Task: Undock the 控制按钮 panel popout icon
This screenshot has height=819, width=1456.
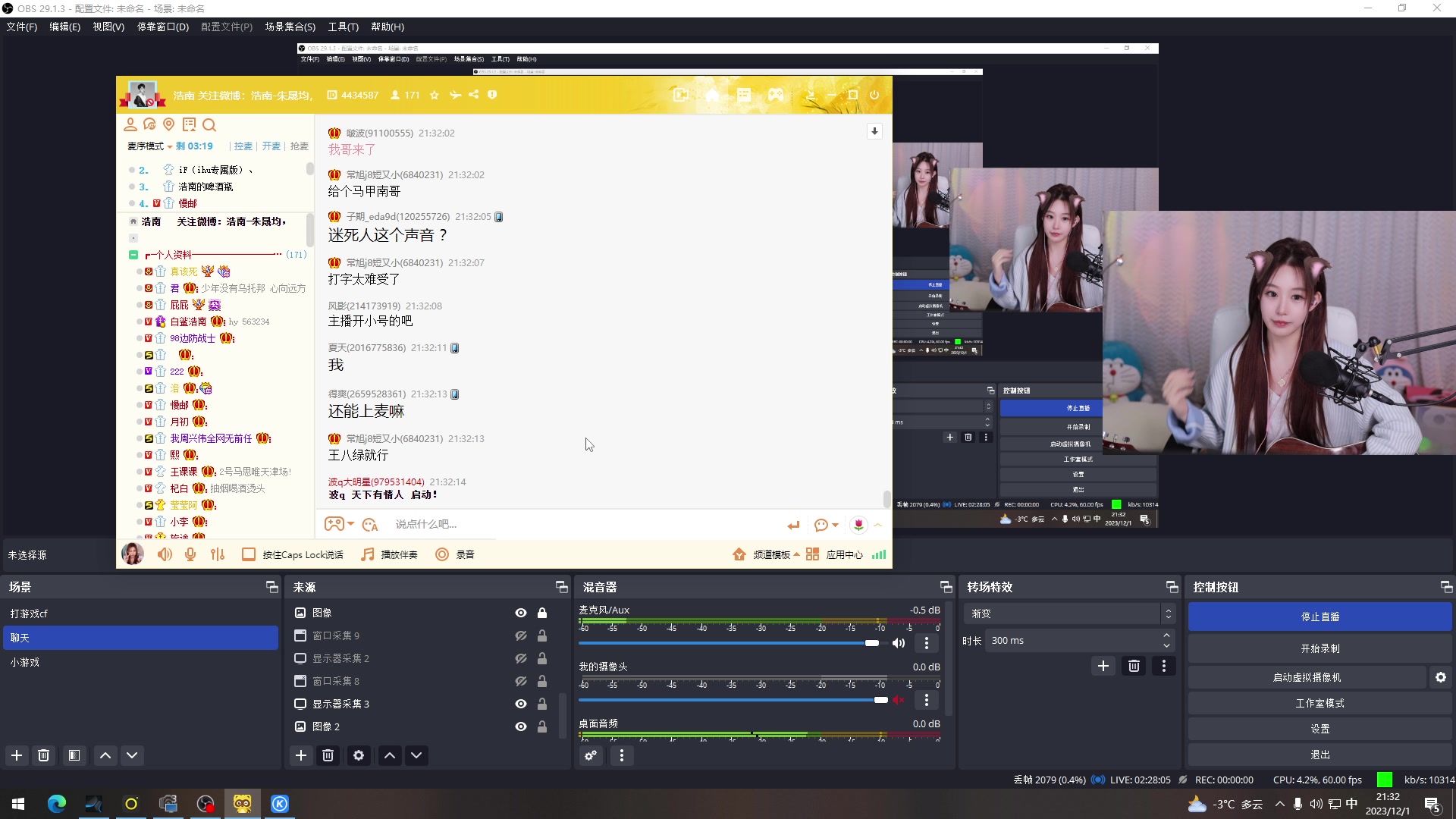Action: click(1446, 587)
